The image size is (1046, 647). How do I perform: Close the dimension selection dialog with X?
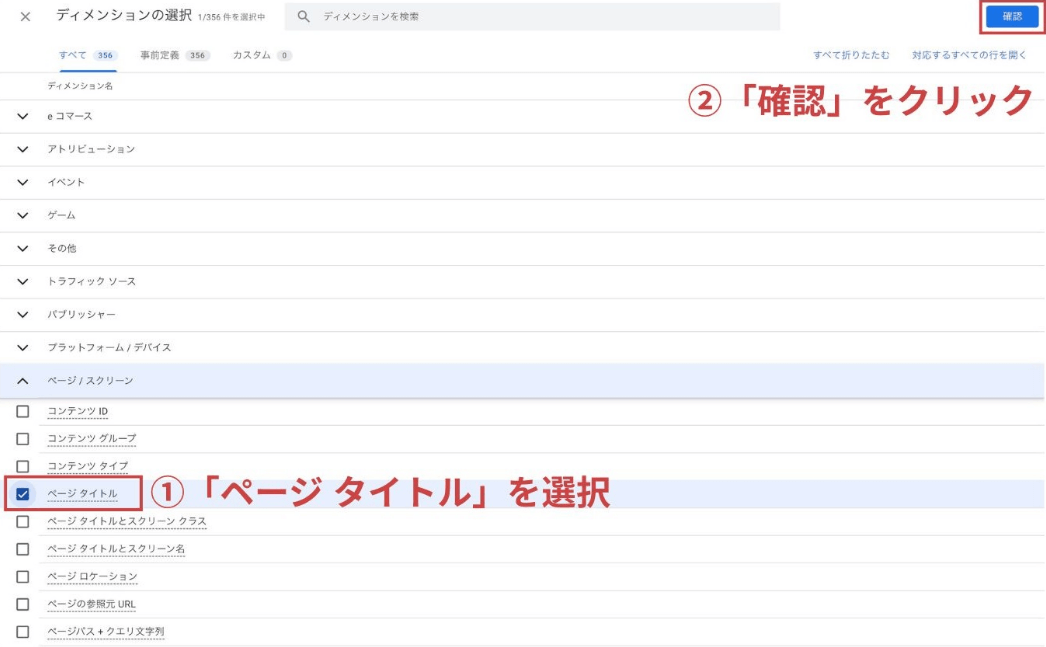coord(25,17)
